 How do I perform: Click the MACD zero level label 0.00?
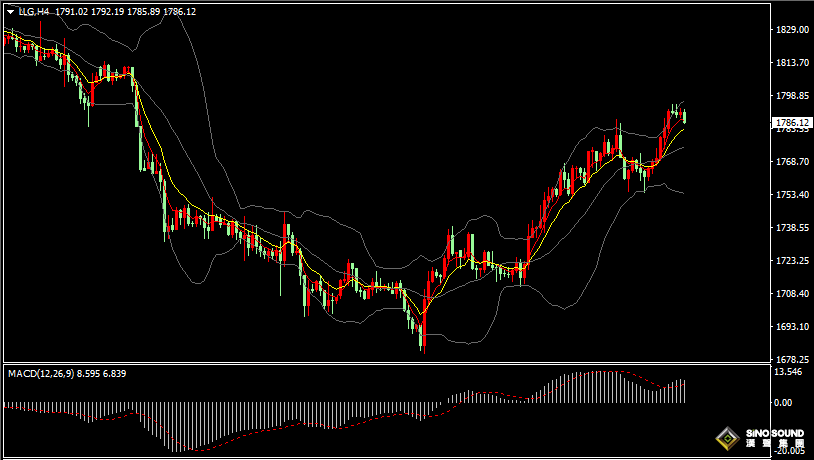783,402
